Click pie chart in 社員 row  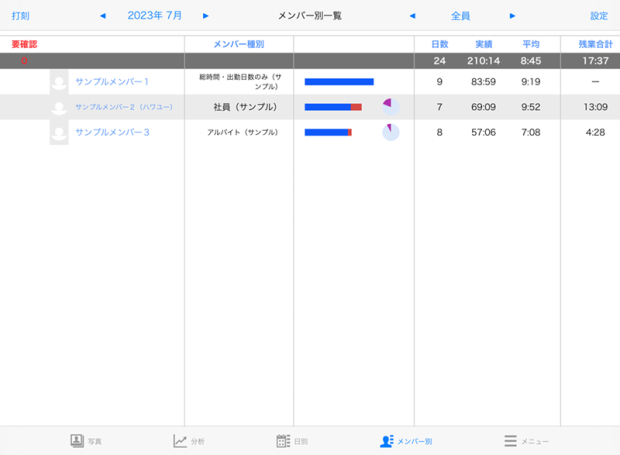390,107
